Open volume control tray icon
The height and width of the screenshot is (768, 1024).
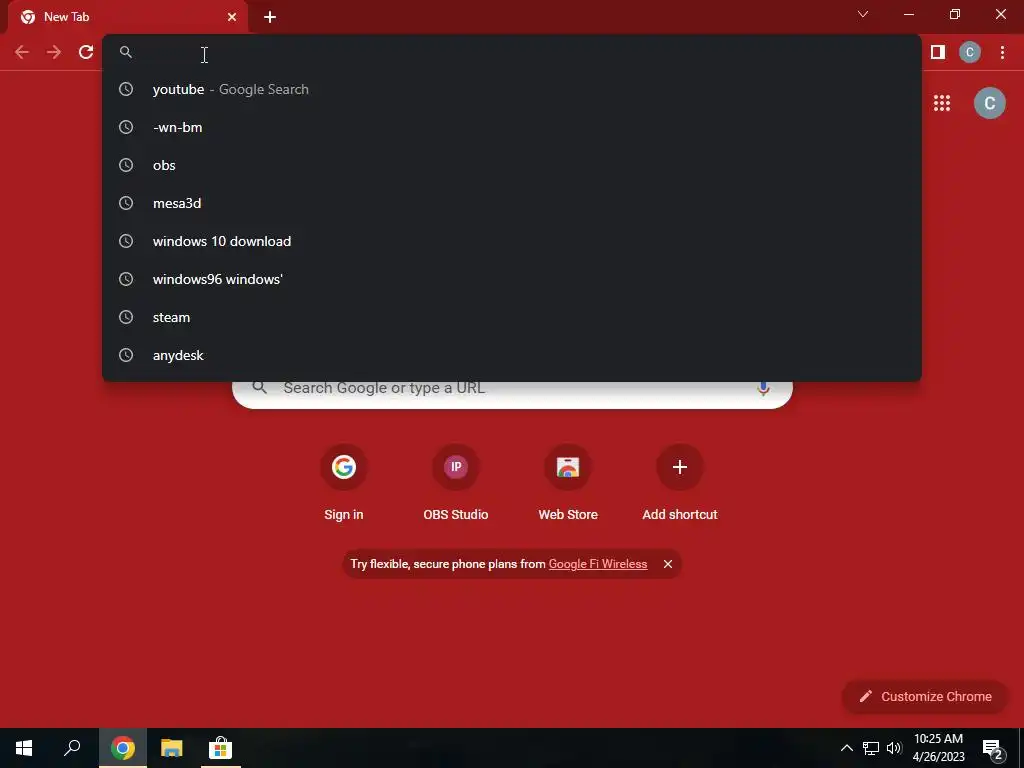[x=894, y=748]
